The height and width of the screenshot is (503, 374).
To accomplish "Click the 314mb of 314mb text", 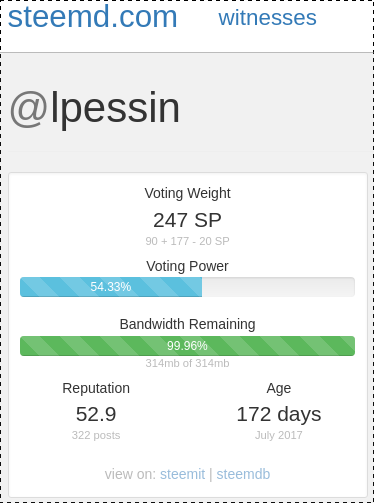I will (x=187, y=363).
